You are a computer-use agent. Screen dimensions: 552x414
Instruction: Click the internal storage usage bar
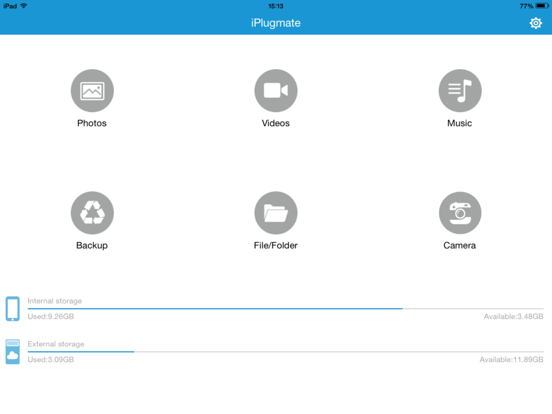[286, 309]
